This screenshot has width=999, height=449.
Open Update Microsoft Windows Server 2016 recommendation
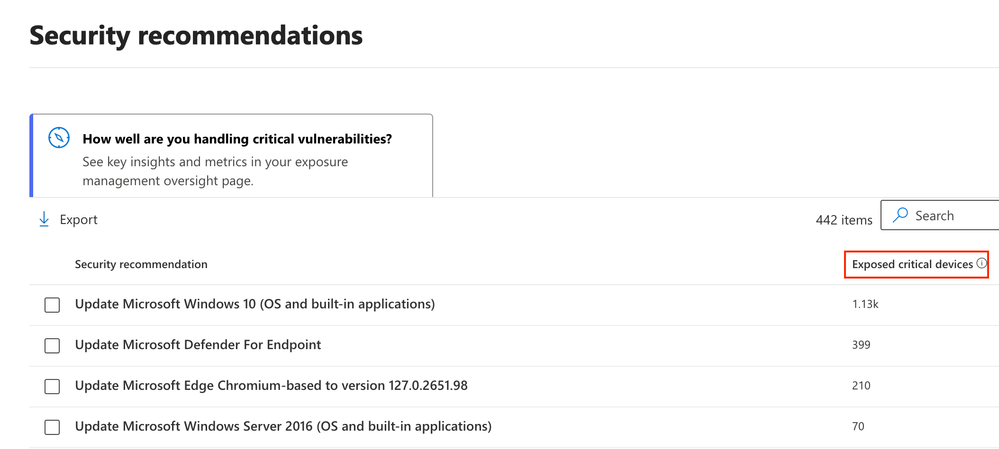[x=283, y=426]
